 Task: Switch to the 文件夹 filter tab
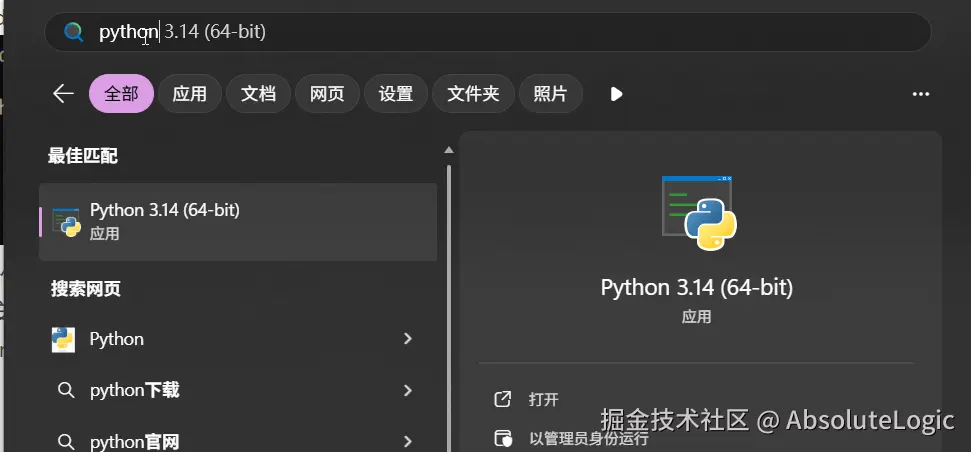(x=473, y=93)
